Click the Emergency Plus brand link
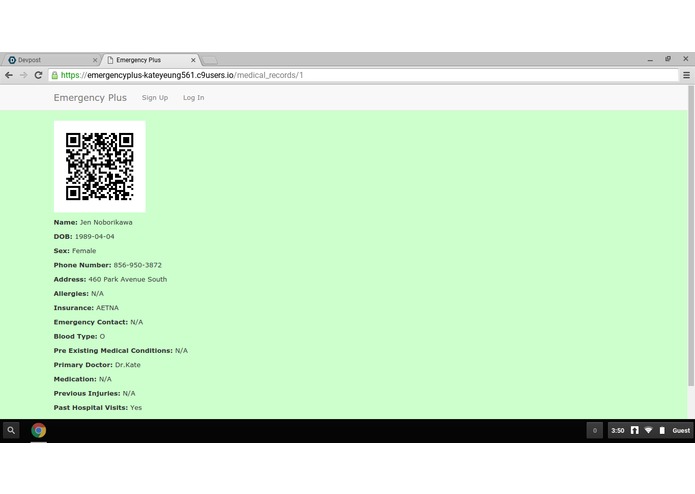 click(x=90, y=97)
